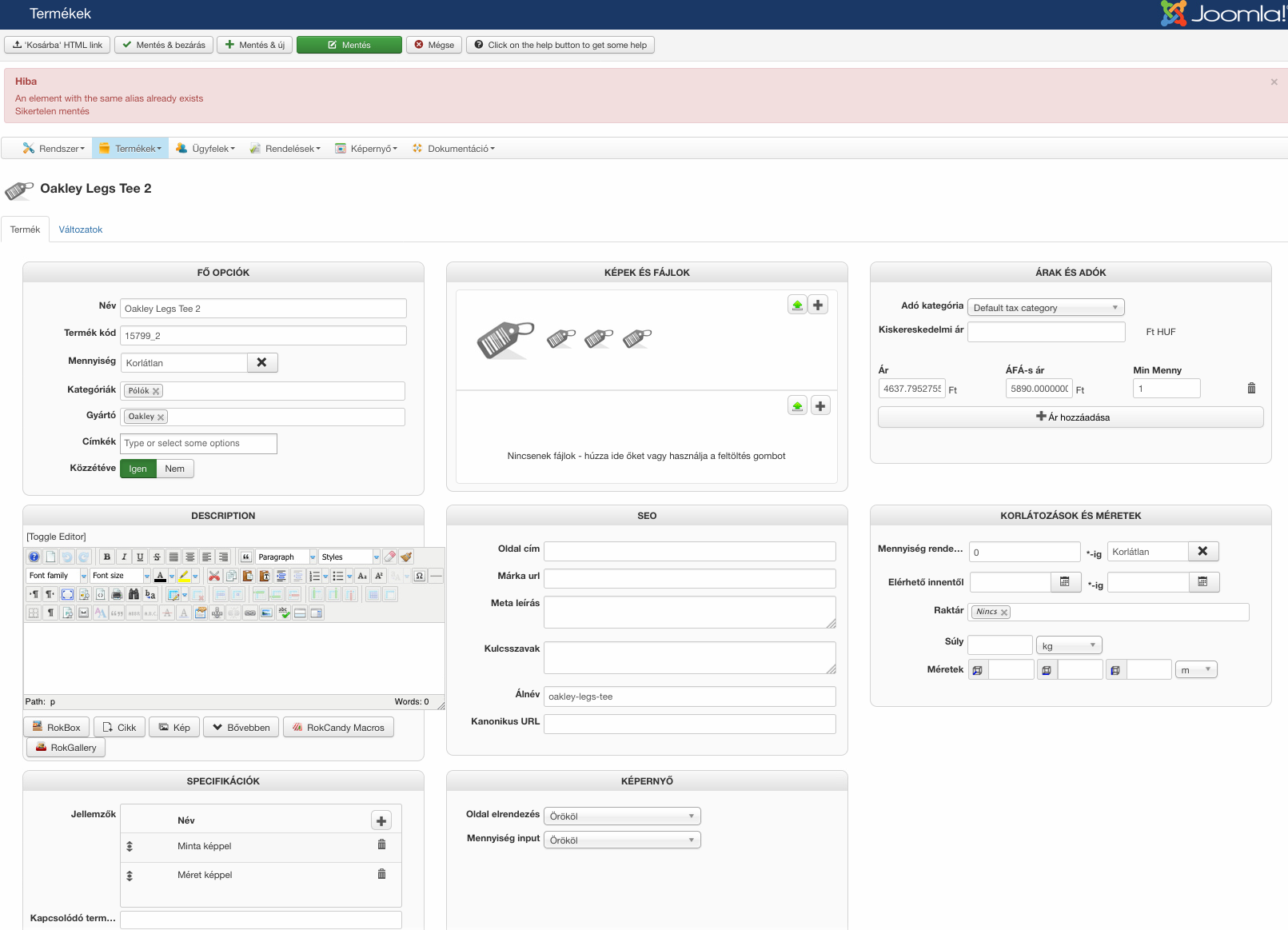Viewport: 1288px width, 930px height.
Task: Remove the 'Minta képpel' characteristic row
Action: pyautogui.click(x=381, y=845)
